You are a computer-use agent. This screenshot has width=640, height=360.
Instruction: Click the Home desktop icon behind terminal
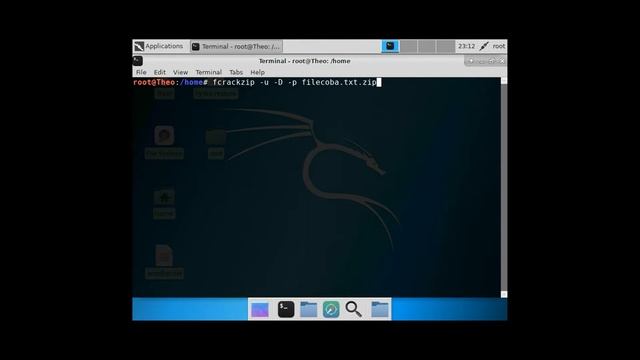pyautogui.click(x=164, y=204)
